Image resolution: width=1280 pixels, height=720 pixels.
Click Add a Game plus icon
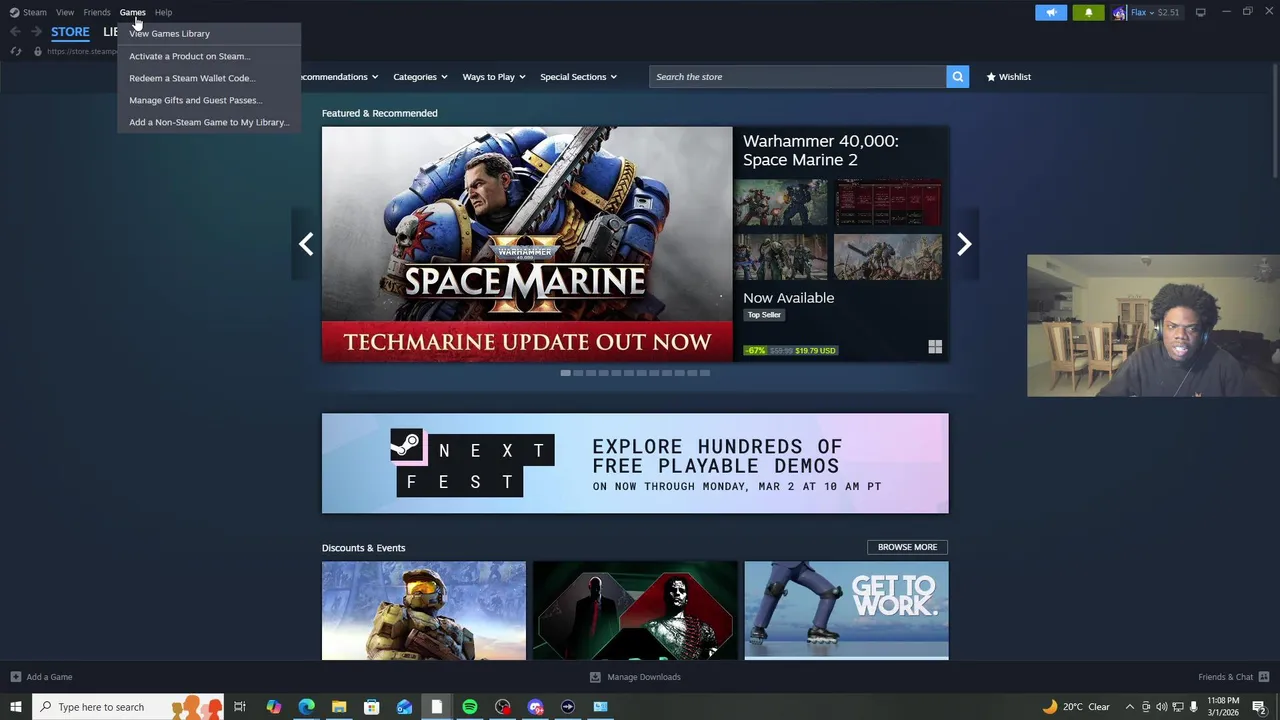(15, 677)
